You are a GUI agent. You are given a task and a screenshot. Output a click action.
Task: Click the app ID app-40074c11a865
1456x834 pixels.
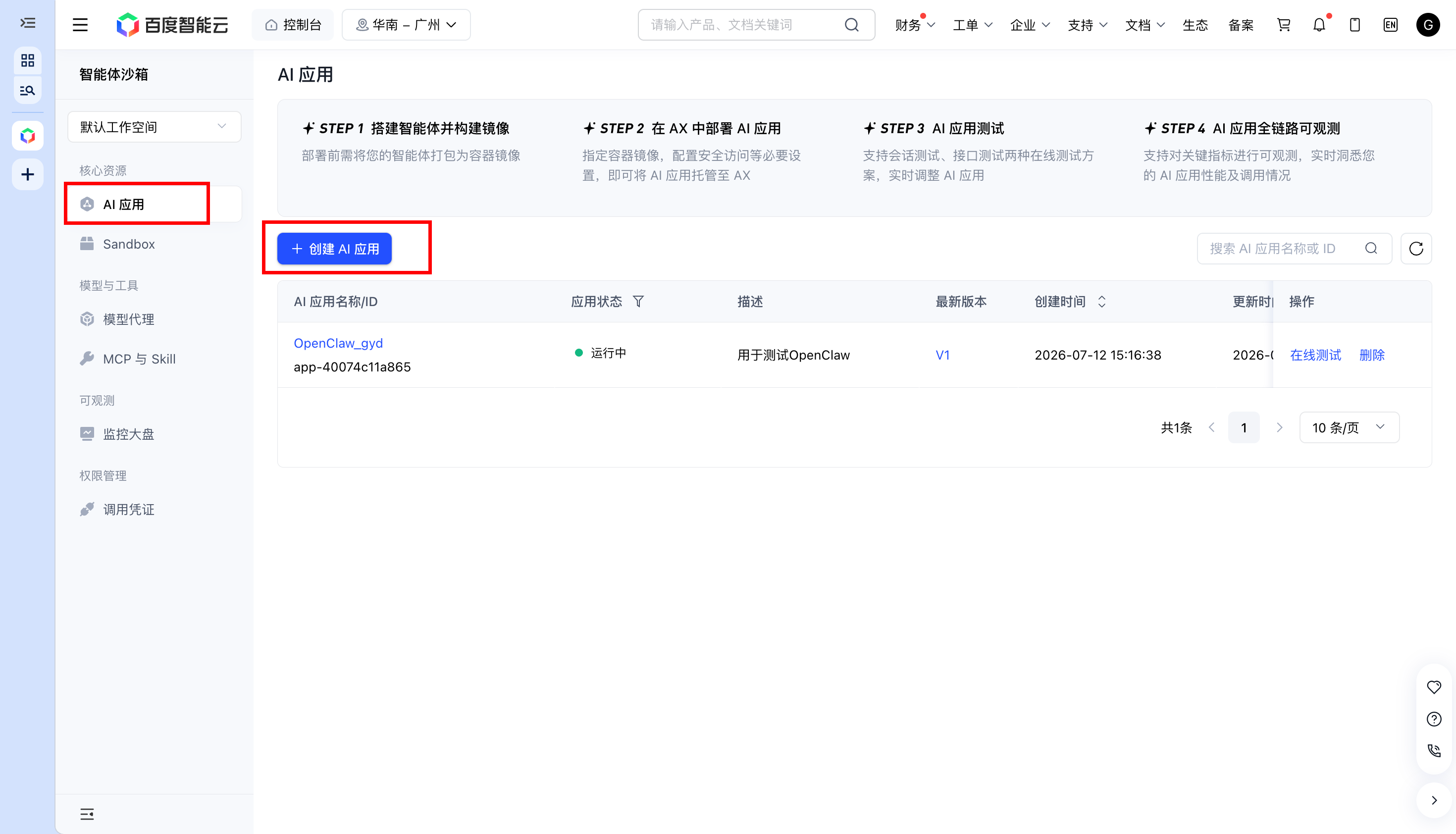coord(352,366)
